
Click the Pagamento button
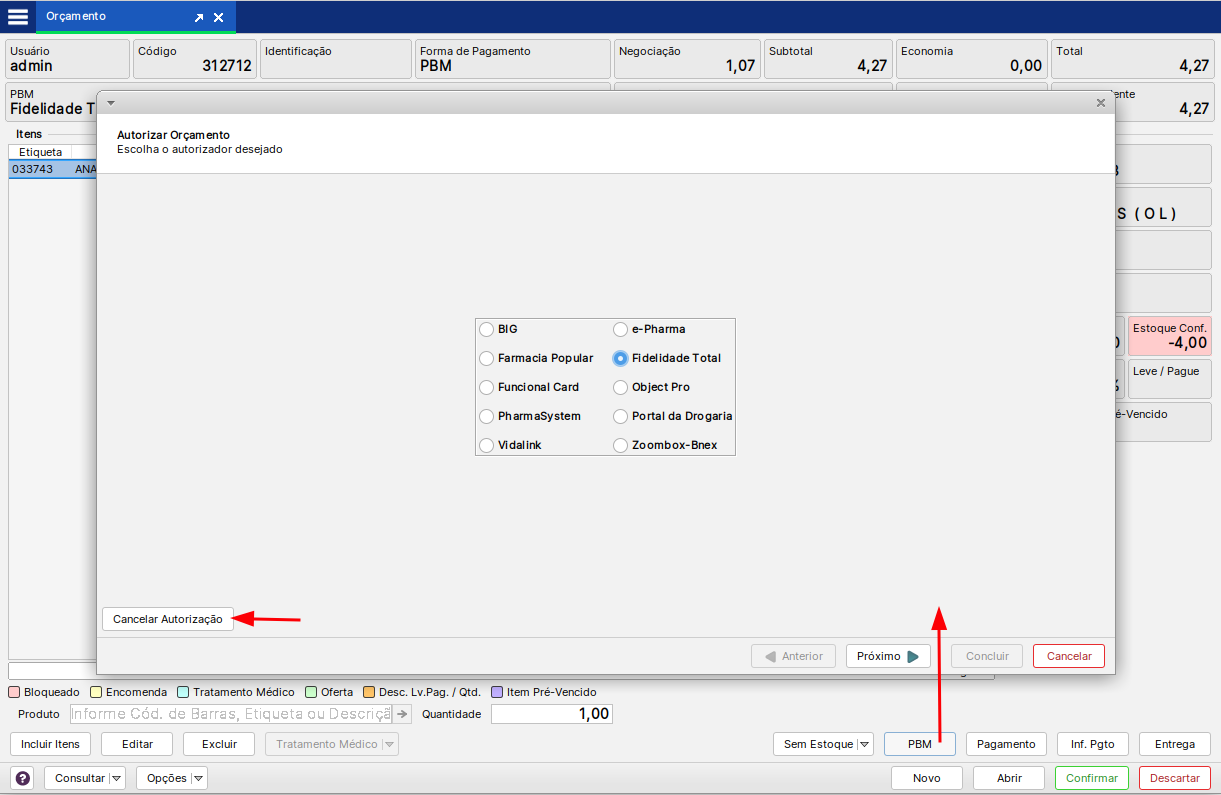[1006, 744]
